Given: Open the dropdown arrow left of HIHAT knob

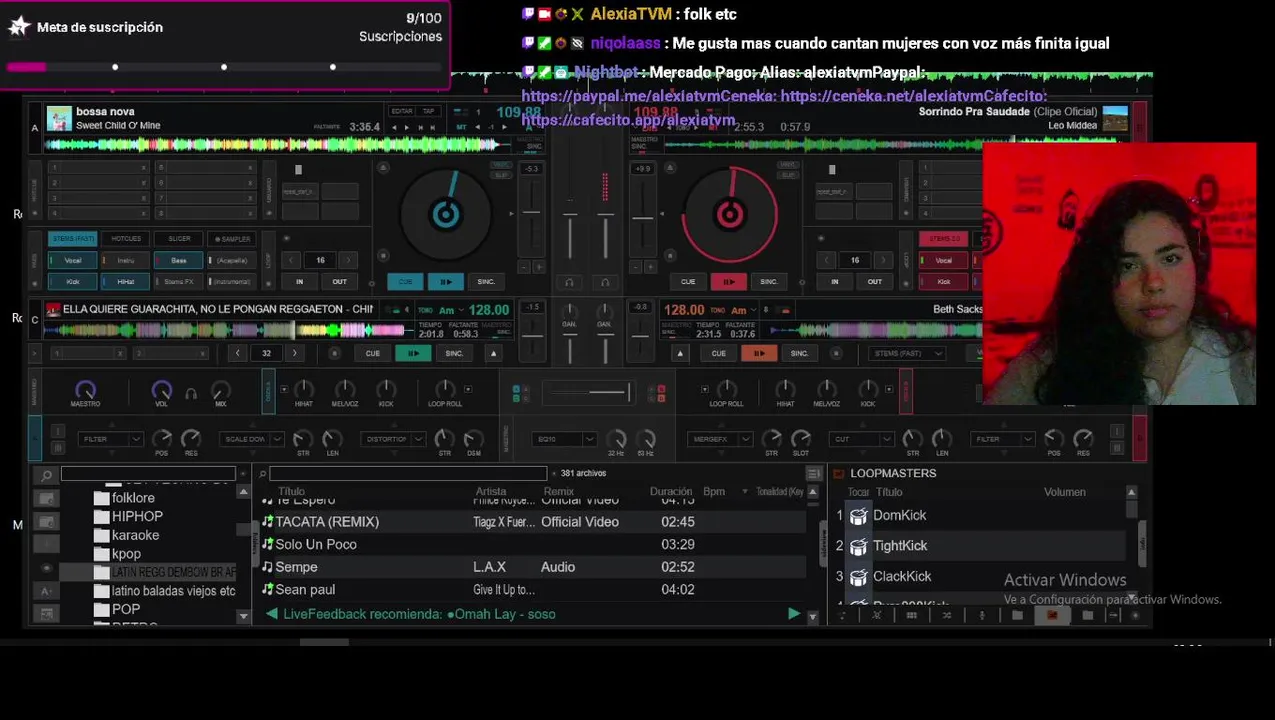Looking at the screenshot, I should tap(284, 390).
